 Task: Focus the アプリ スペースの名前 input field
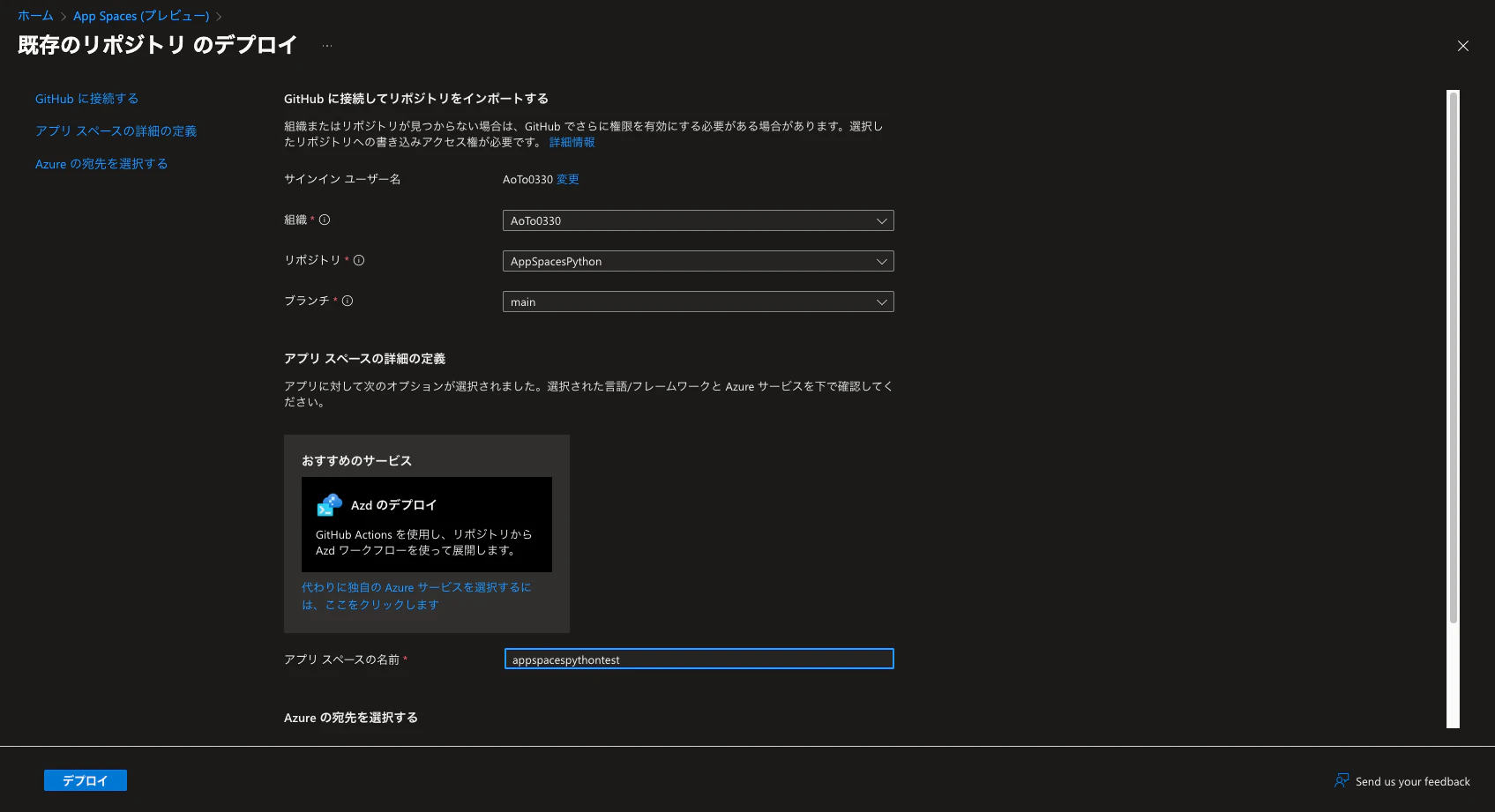[x=699, y=659]
